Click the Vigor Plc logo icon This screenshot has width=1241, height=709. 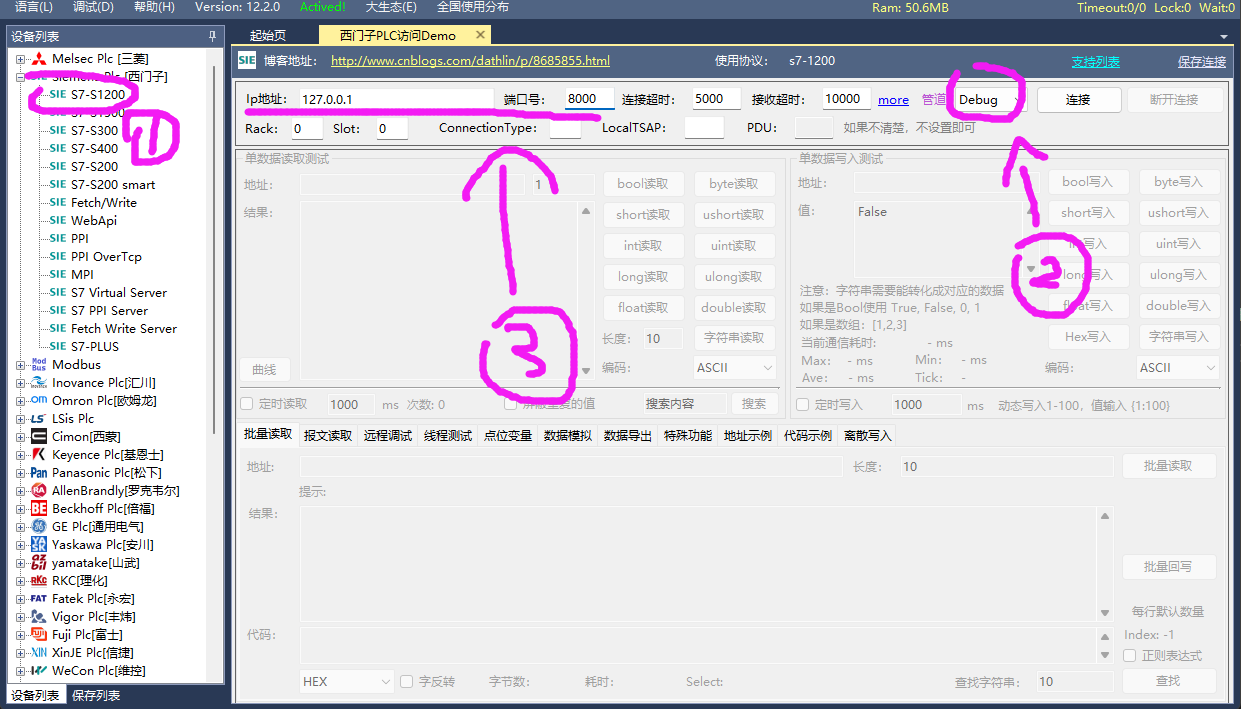click(39, 616)
